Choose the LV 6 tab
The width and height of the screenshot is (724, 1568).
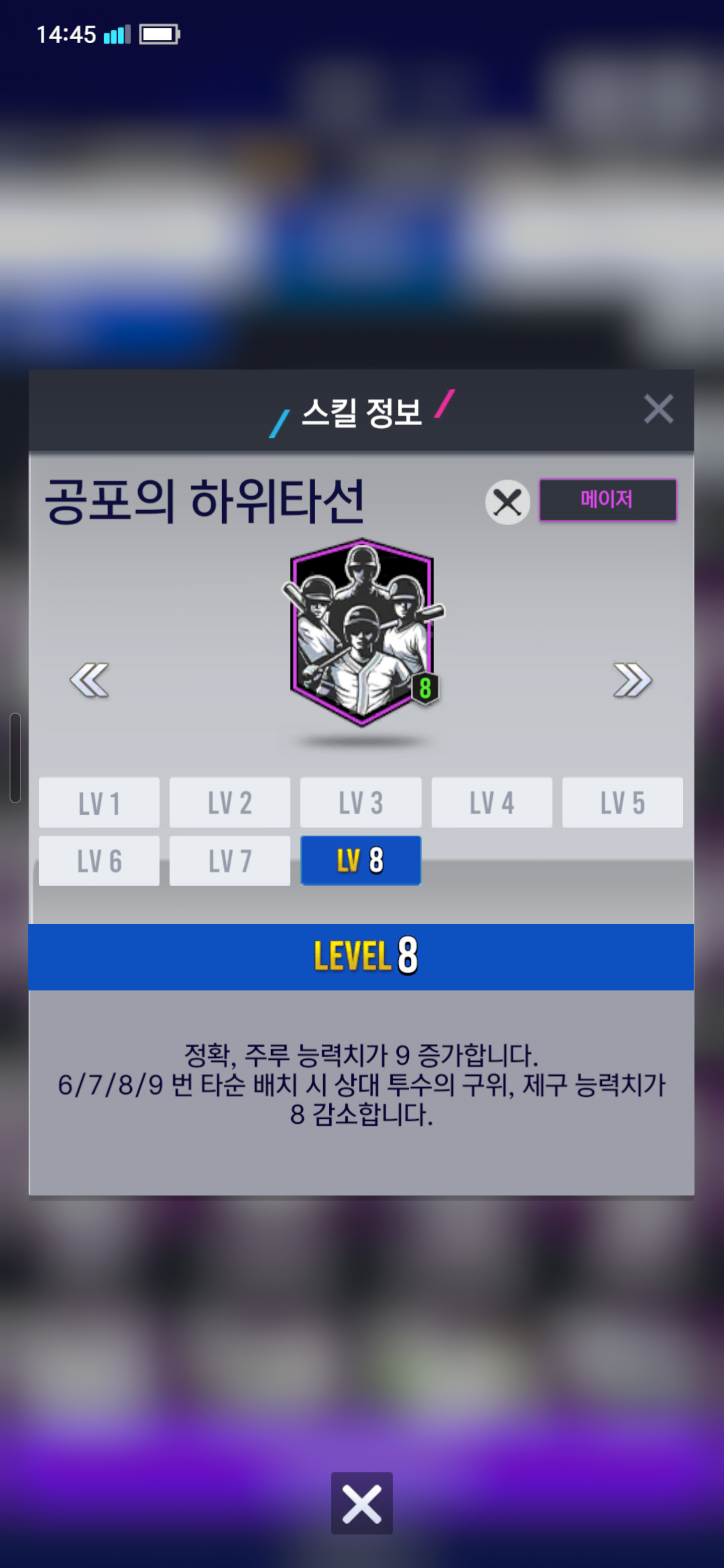pos(99,861)
